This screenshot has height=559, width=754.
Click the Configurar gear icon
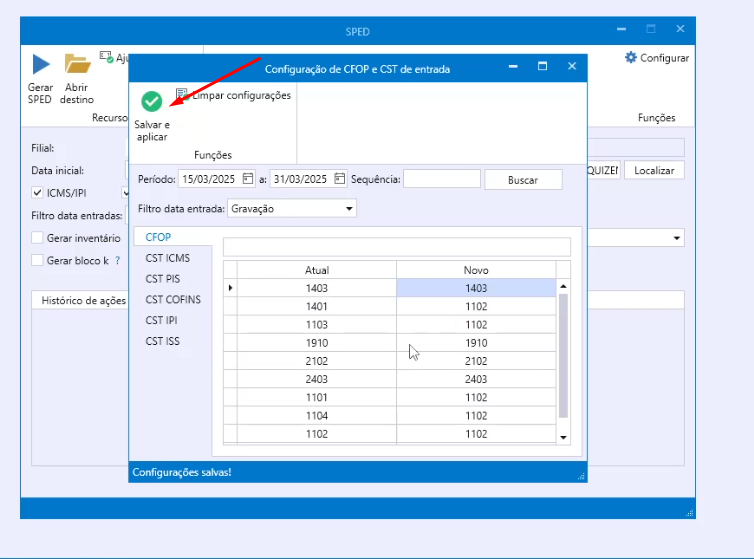(631, 58)
